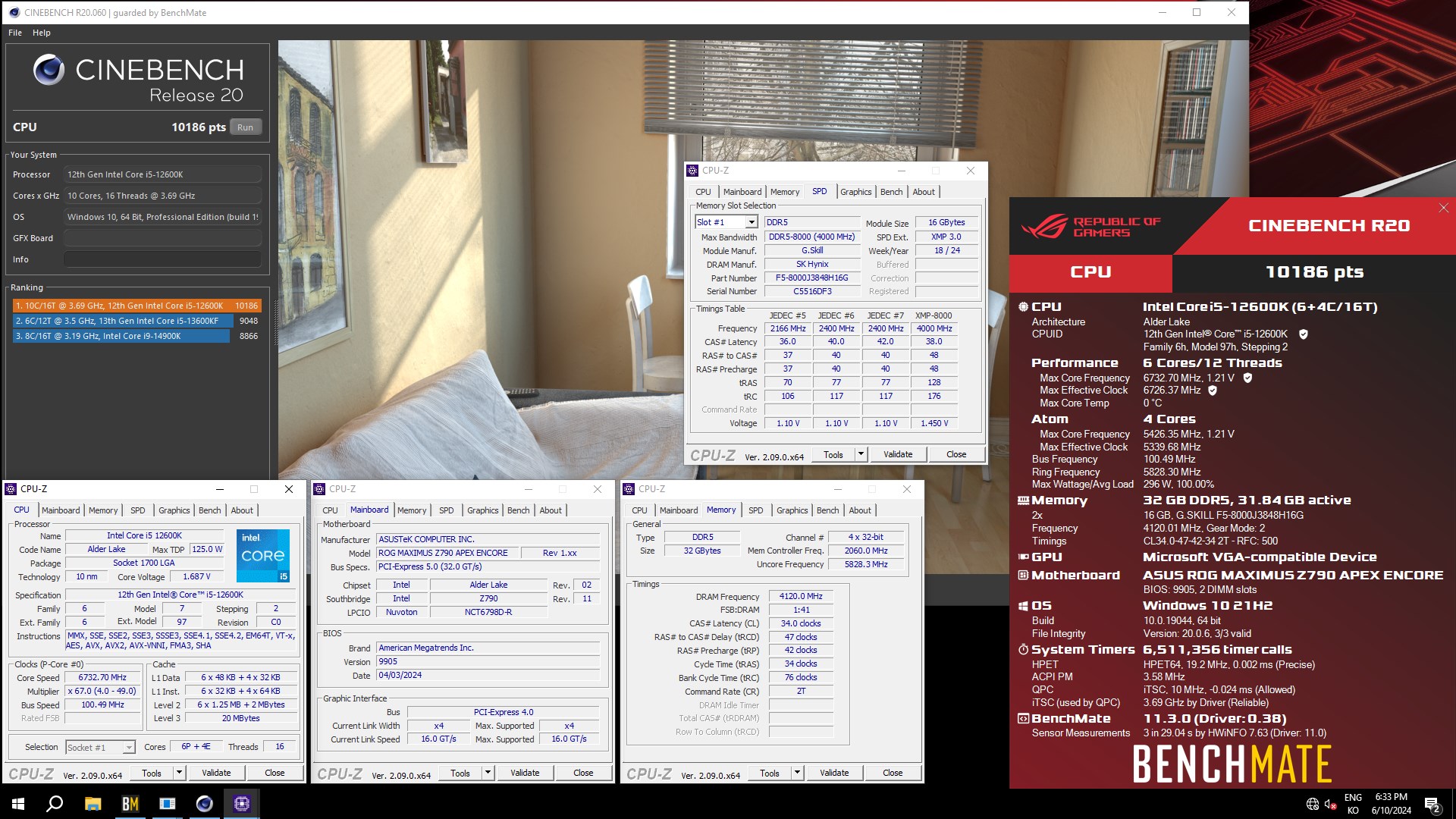Click Close in Memory CPU-Z window
This screenshot has width=1456, height=819.
(x=893, y=773)
